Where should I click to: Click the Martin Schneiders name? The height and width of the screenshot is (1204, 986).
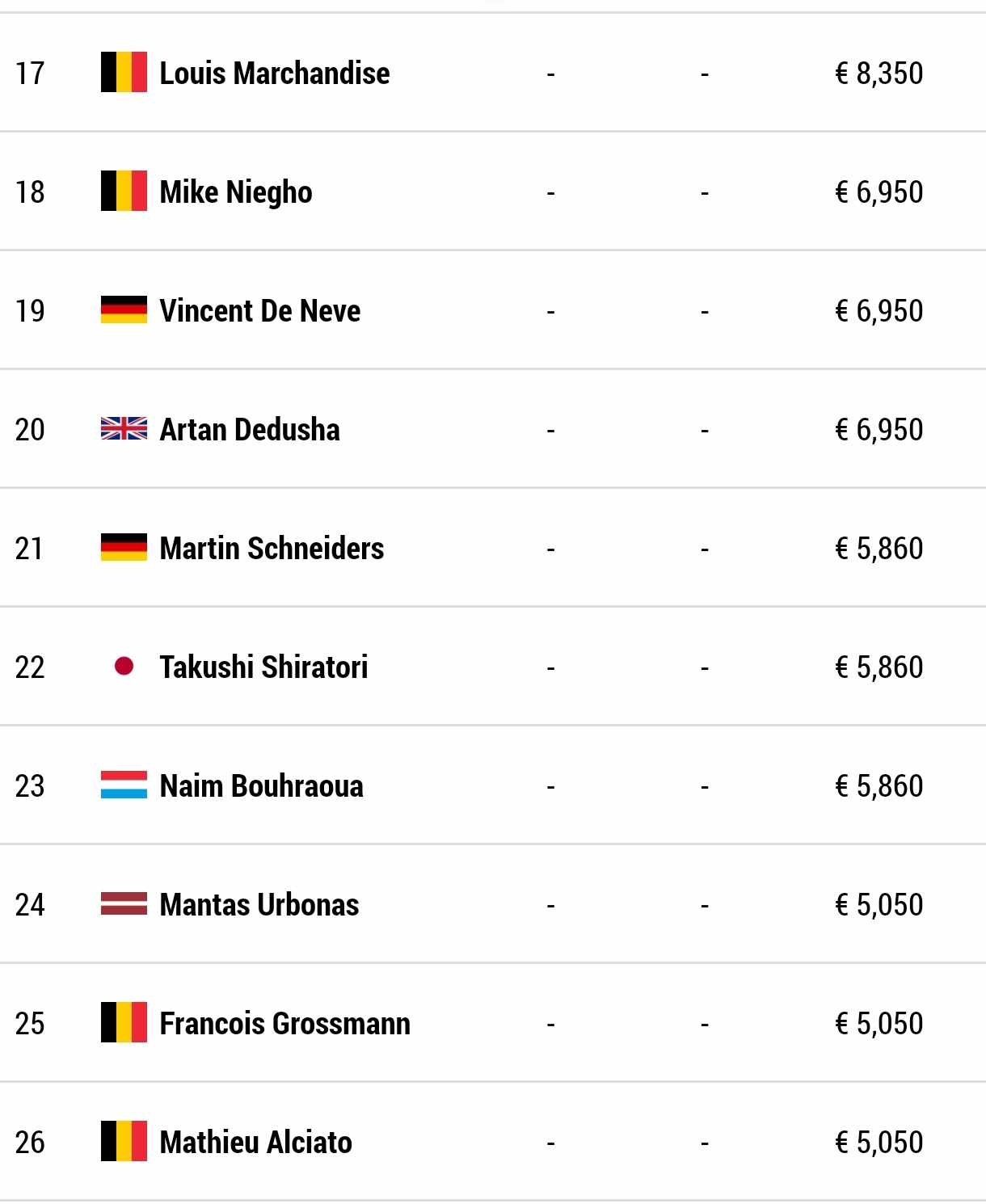(272, 549)
